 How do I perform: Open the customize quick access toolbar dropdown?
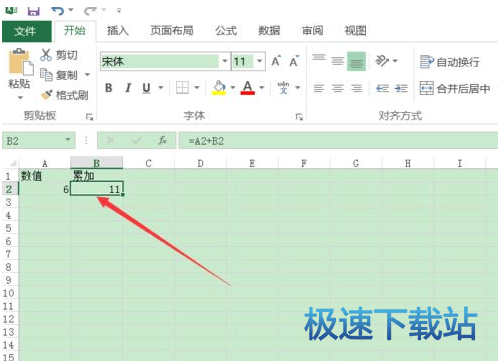[x=119, y=11]
